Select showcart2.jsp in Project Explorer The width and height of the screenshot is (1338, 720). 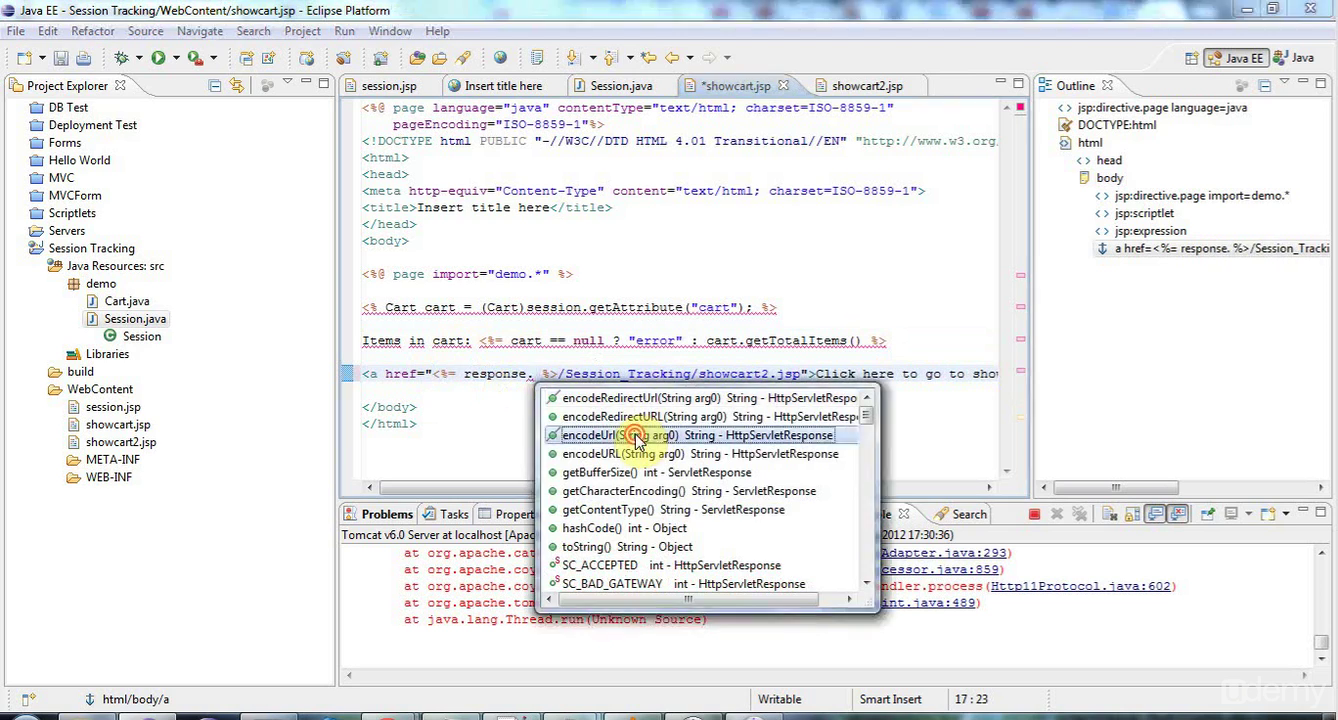click(x=120, y=442)
